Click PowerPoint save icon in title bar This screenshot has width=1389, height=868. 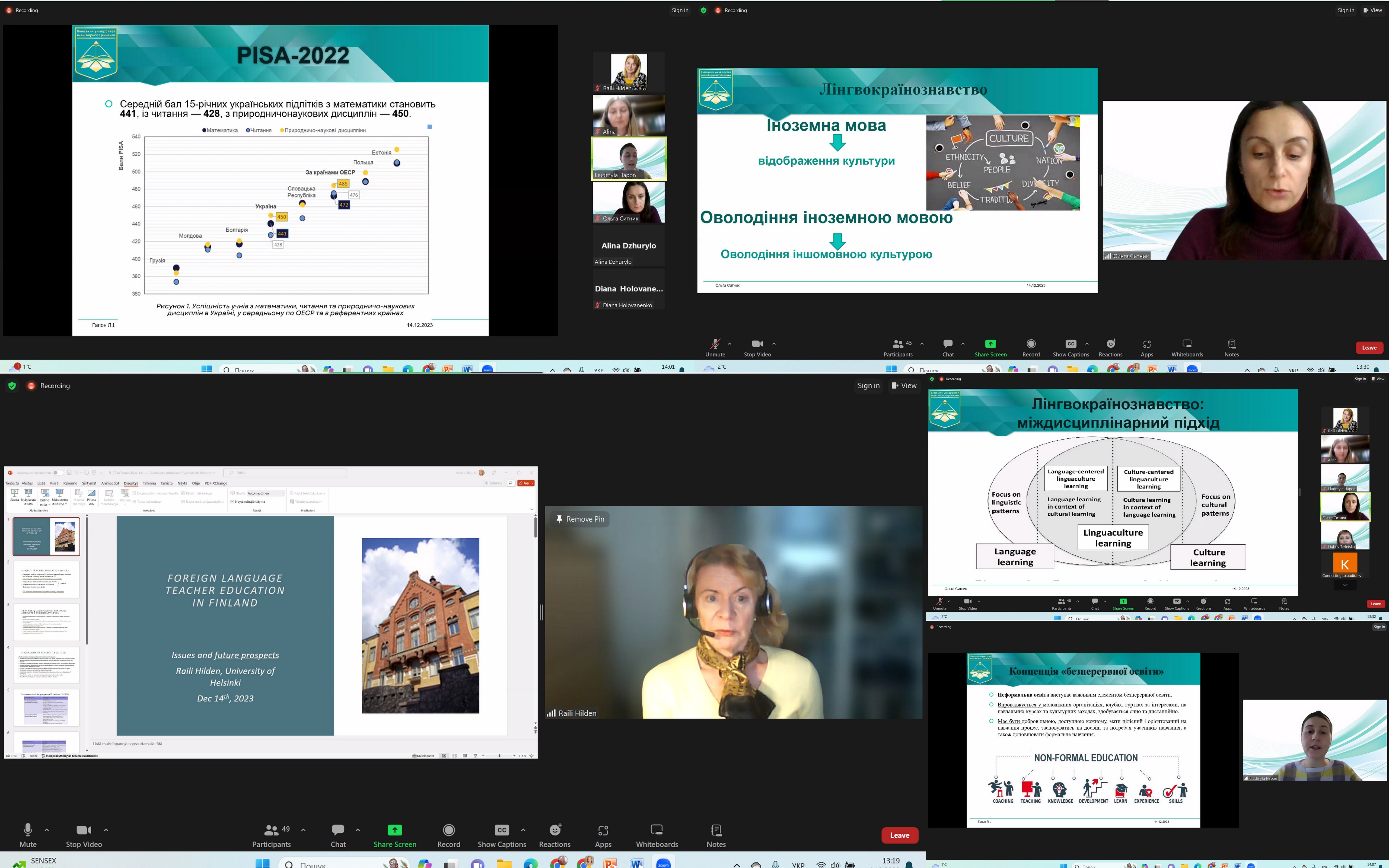[x=69, y=473]
